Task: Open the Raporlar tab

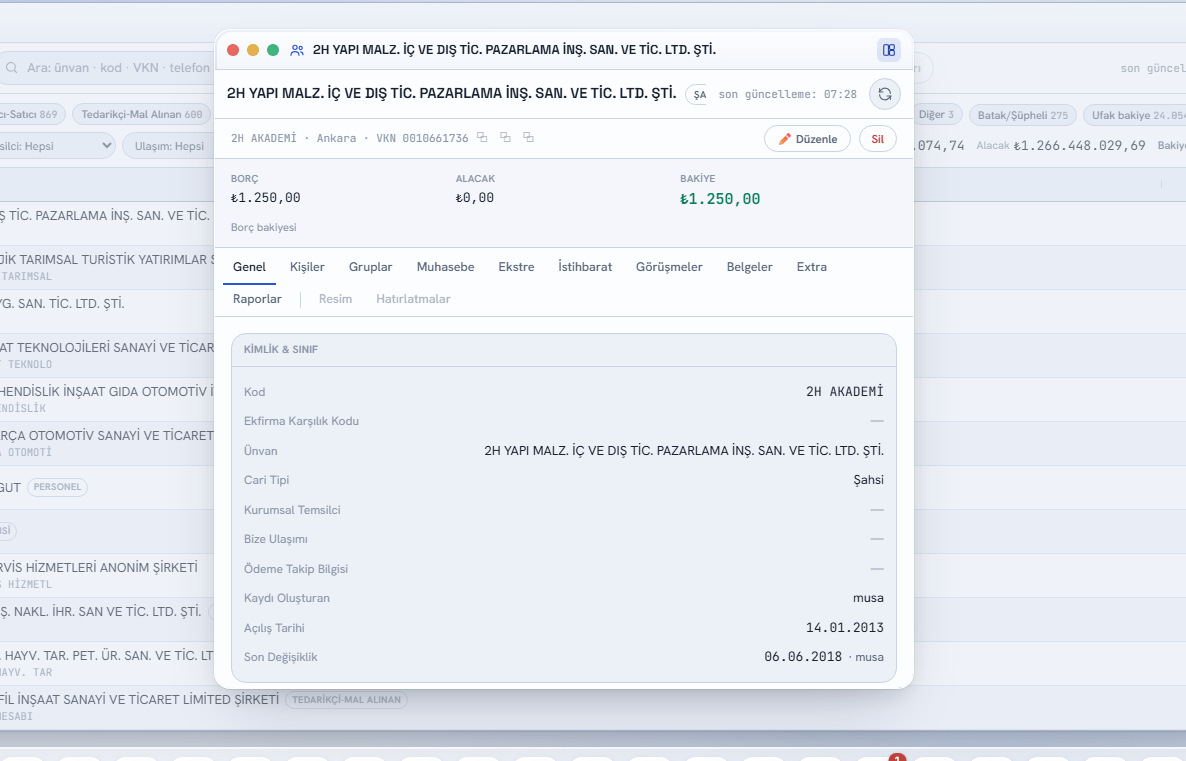Action: [x=257, y=299]
